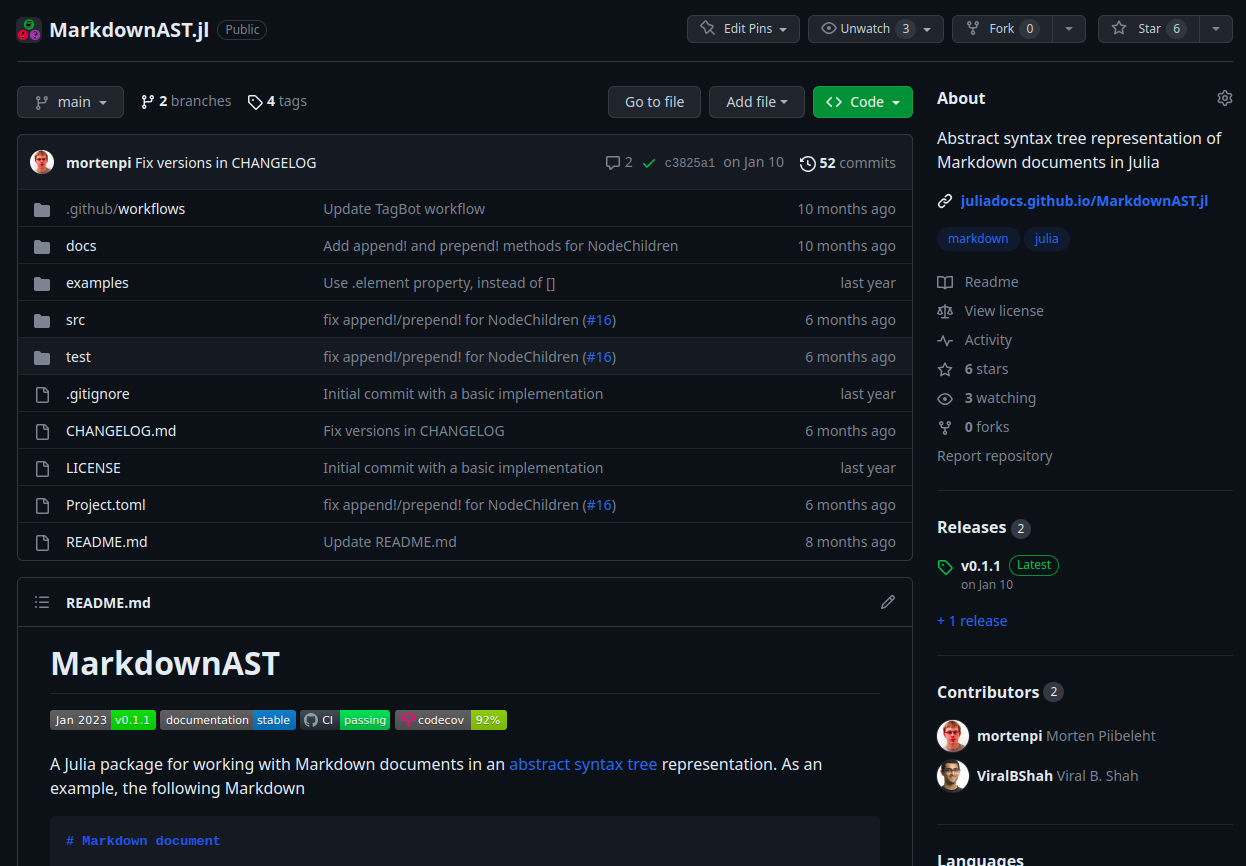The image size is (1246, 866).
Task: Click the CI passing badge
Action: click(346, 720)
